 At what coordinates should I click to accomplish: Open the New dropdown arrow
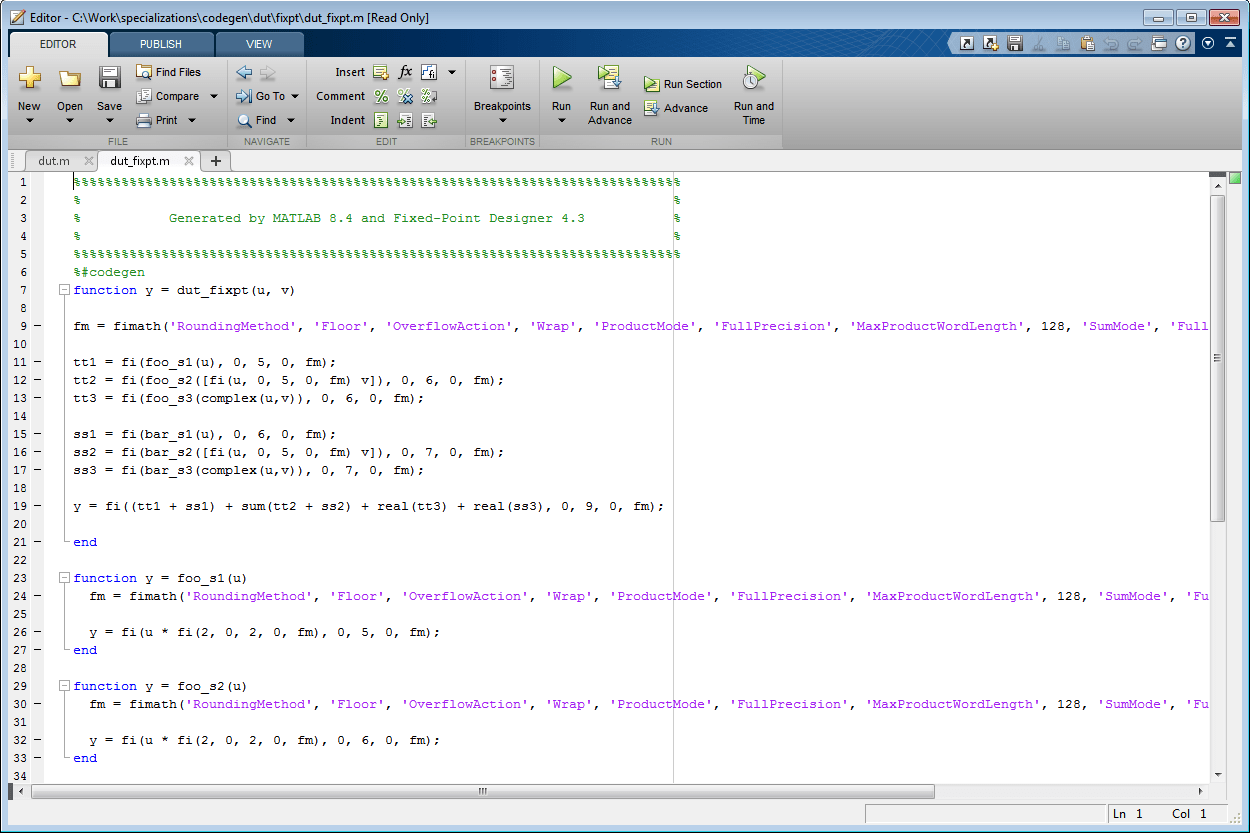(x=29, y=121)
